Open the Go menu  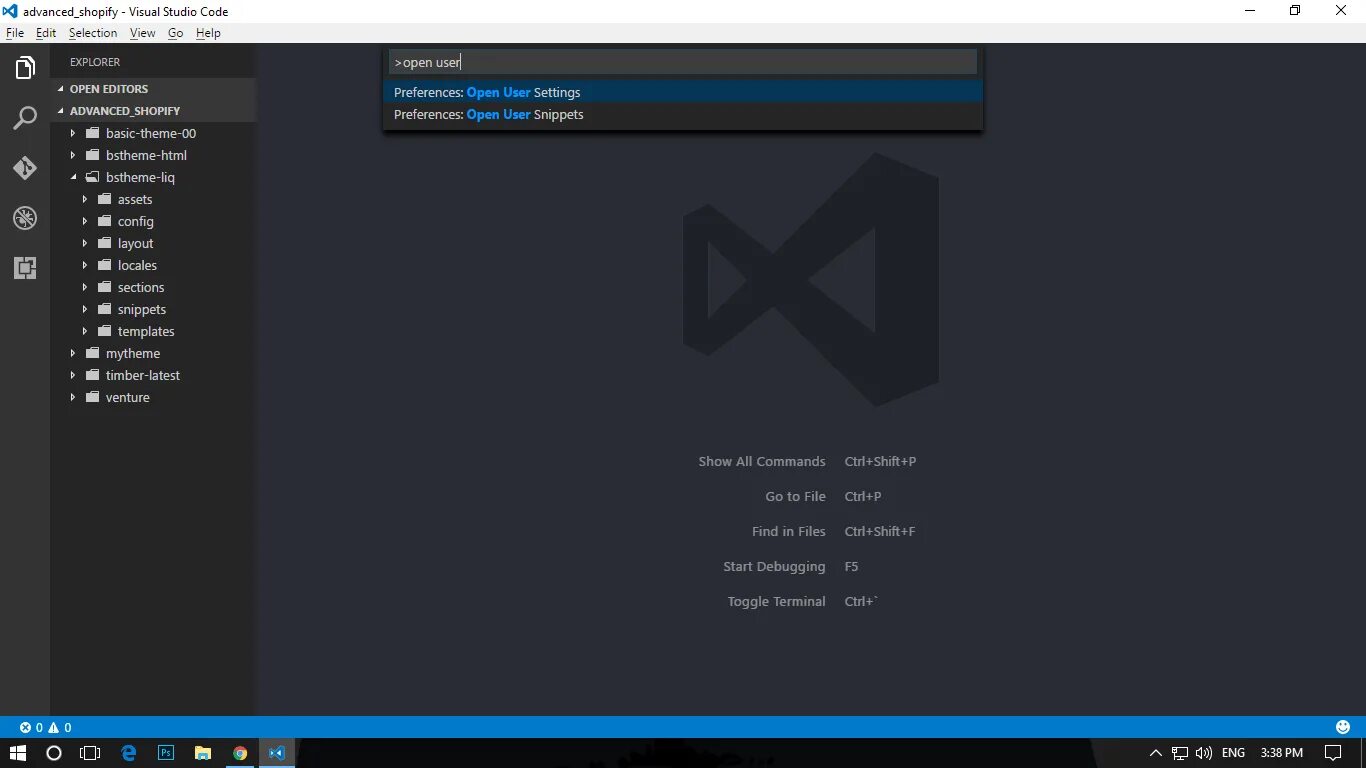tap(176, 33)
